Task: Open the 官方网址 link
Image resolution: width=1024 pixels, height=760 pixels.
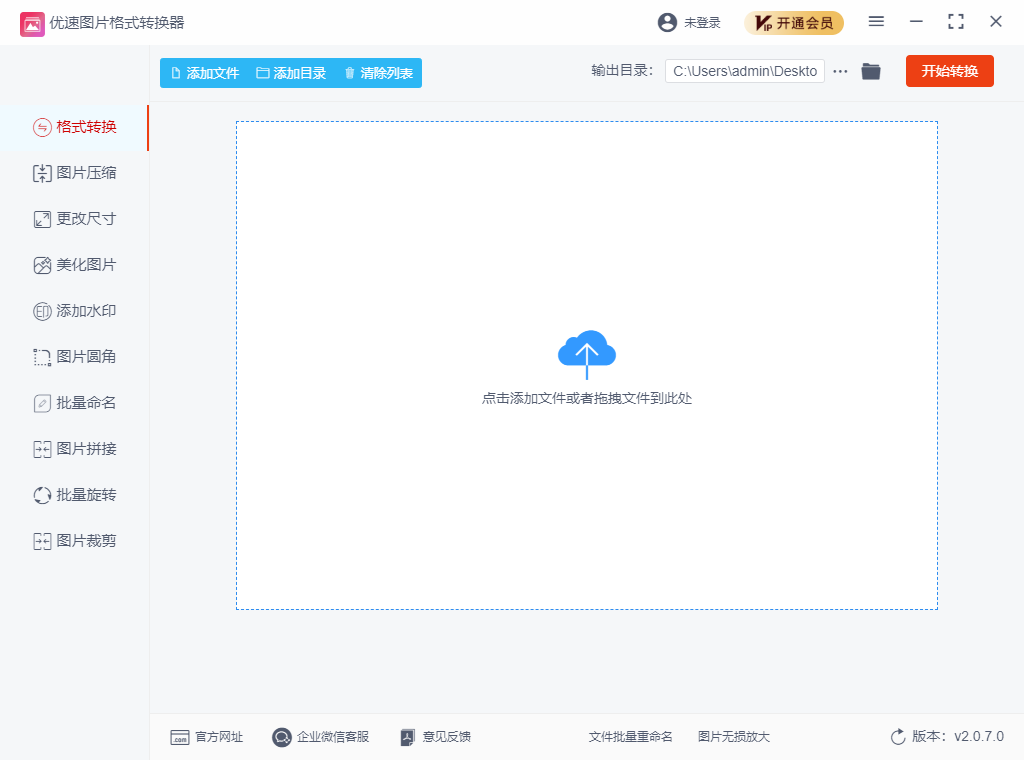Action: [x=206, y=737]
